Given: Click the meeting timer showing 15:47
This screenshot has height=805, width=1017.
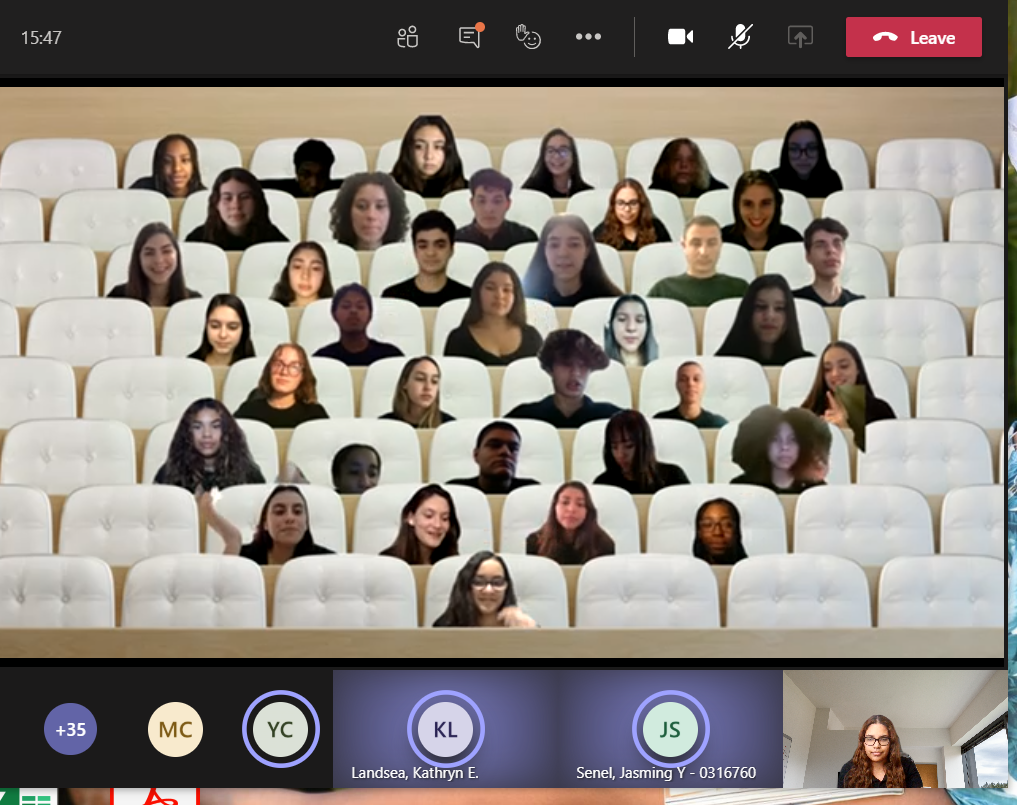Looking at the screenshot, I should pyautogui.click(x=41, y=38).
